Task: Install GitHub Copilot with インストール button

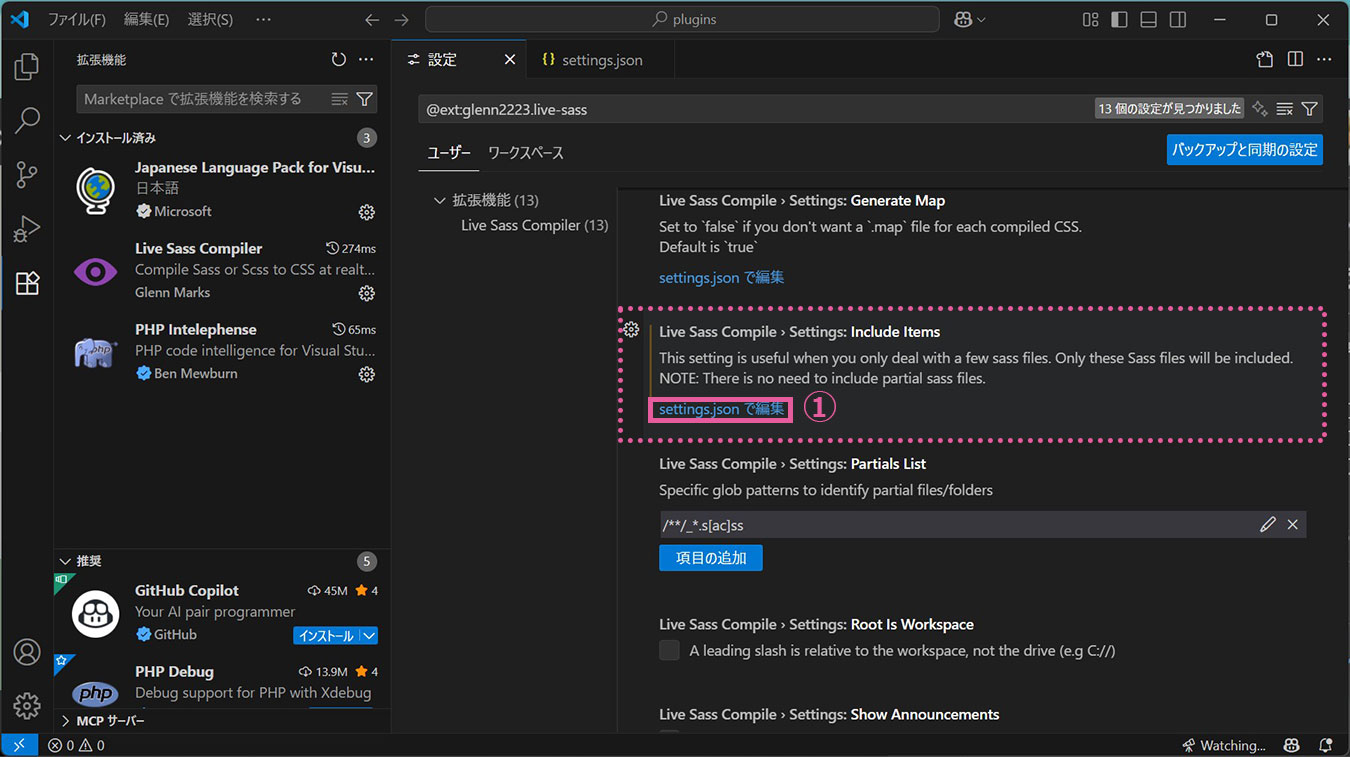Action: 326,636
